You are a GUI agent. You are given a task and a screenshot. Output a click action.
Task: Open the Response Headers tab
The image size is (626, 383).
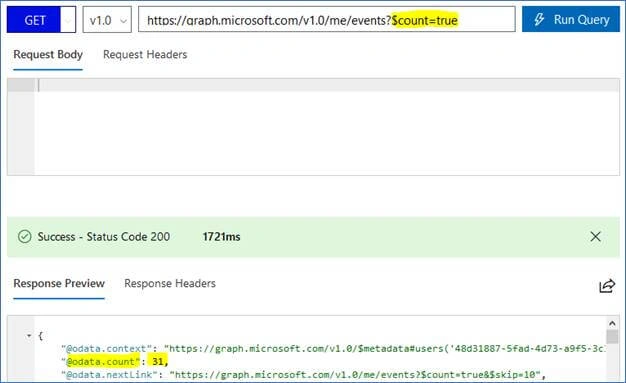pyautogui.click(x=170, y=283)
